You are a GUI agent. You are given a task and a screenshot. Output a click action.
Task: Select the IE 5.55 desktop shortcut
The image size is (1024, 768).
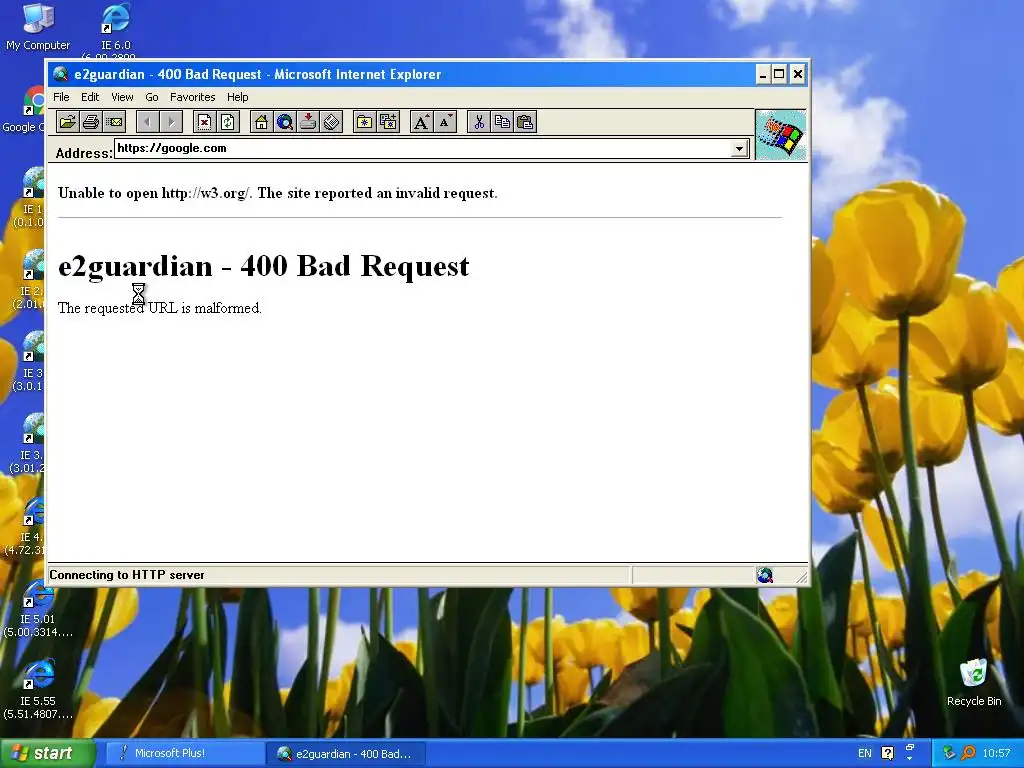tap(38, 690)
